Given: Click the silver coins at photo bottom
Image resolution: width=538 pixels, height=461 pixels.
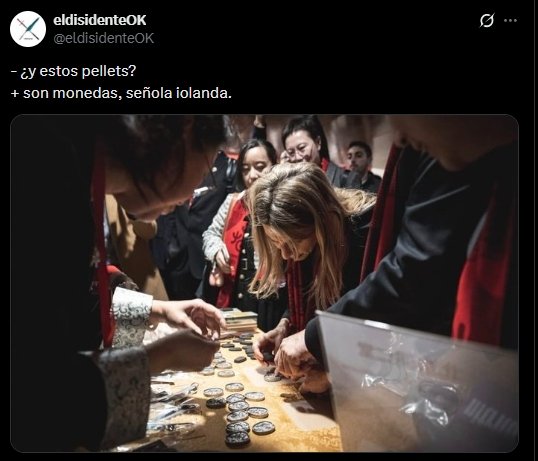Looking at the screenshot, I should tap(240, 415).
